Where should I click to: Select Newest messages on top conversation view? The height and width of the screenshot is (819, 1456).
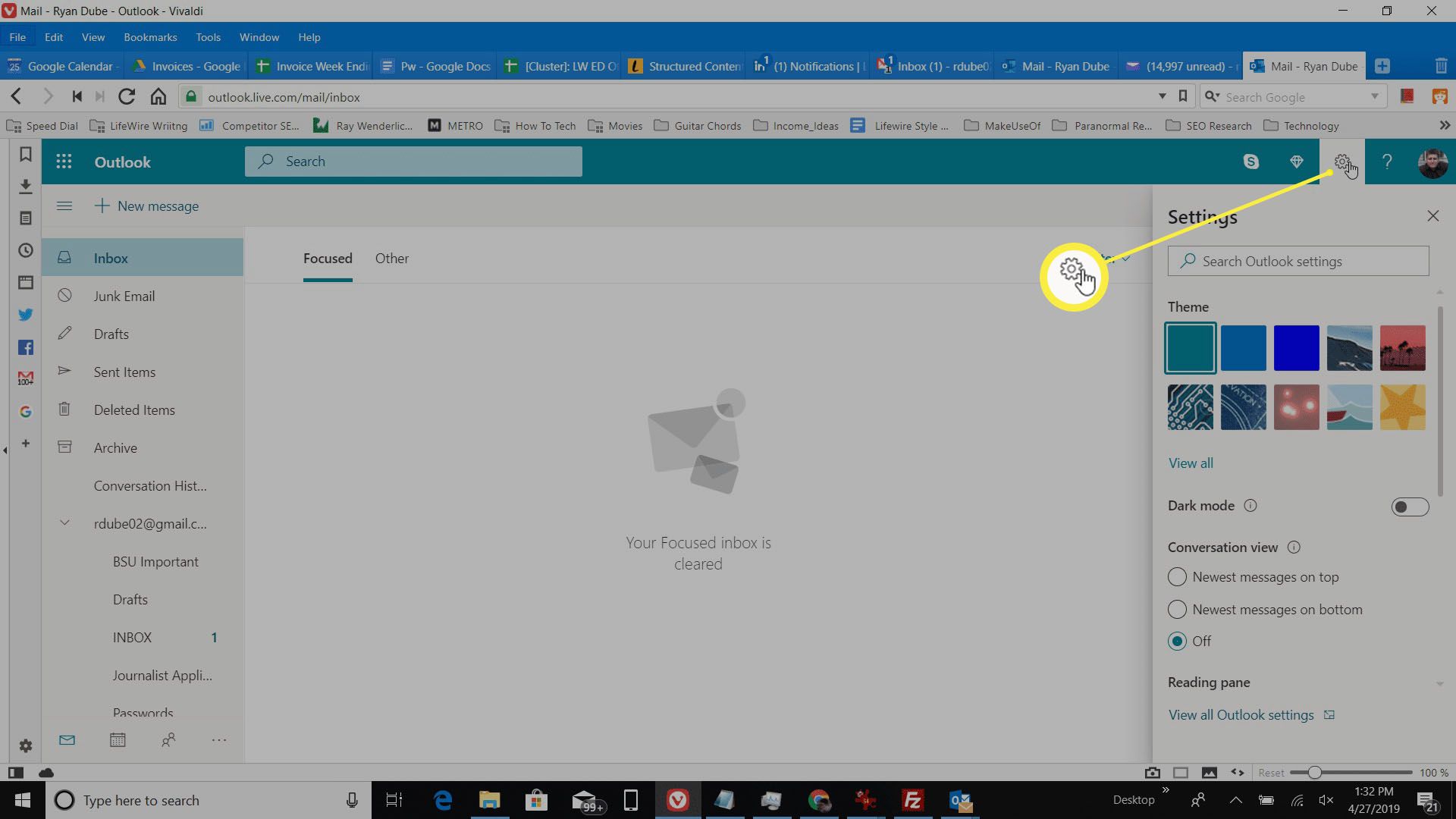coord(1177,576)
